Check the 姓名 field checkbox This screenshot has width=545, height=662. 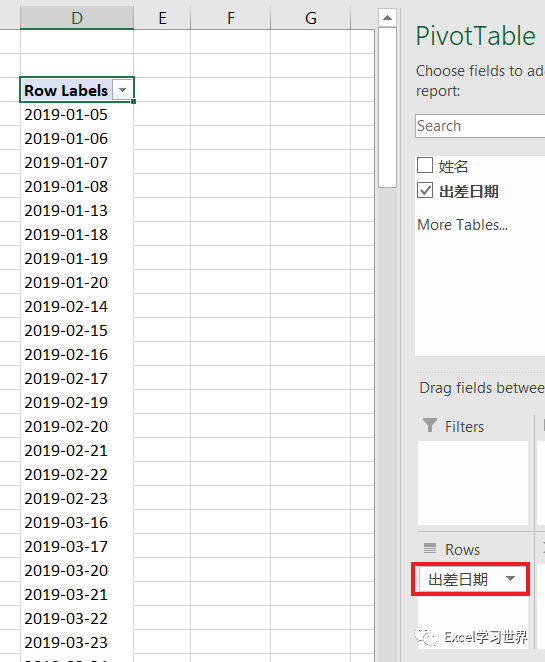pos(425,165)
